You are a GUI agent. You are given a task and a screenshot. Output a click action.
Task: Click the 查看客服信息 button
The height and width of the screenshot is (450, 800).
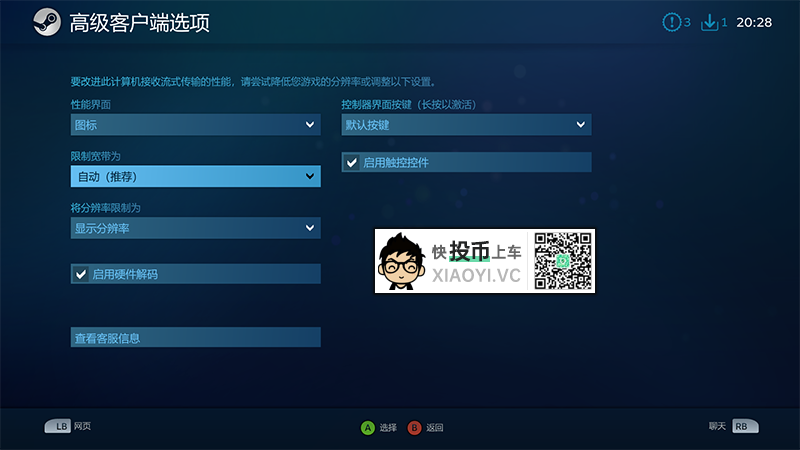click(195, 337)
